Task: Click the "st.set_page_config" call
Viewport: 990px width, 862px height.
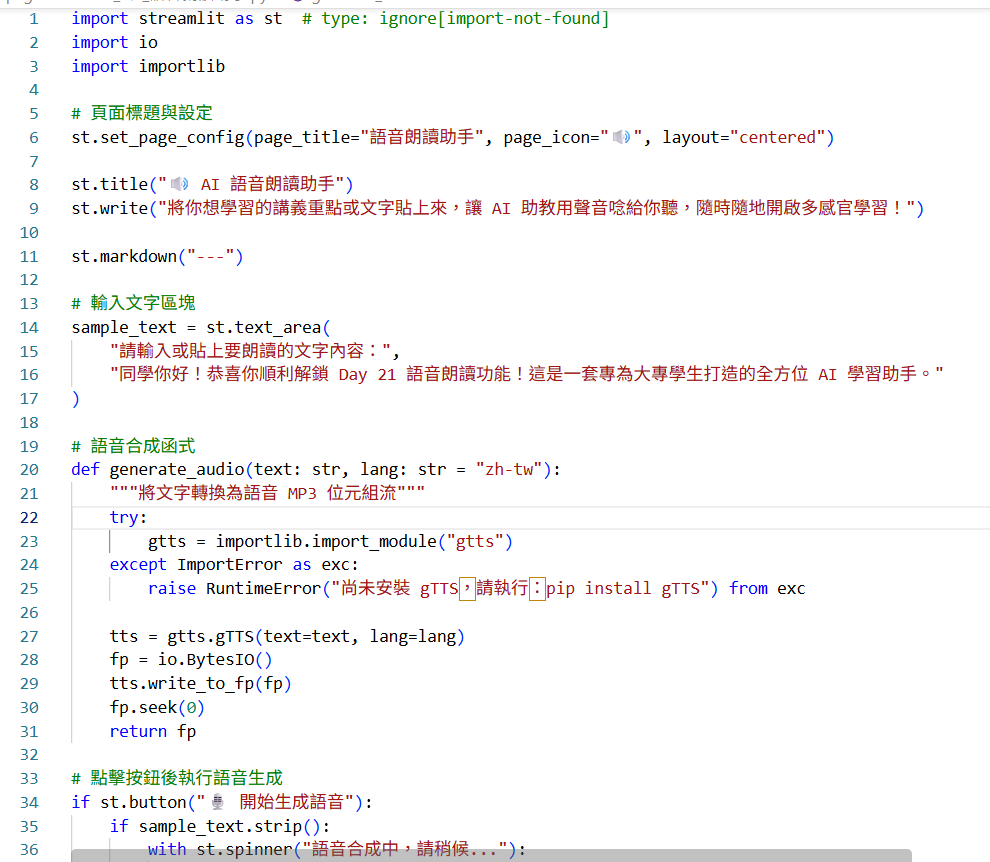Action: point(158,137)
